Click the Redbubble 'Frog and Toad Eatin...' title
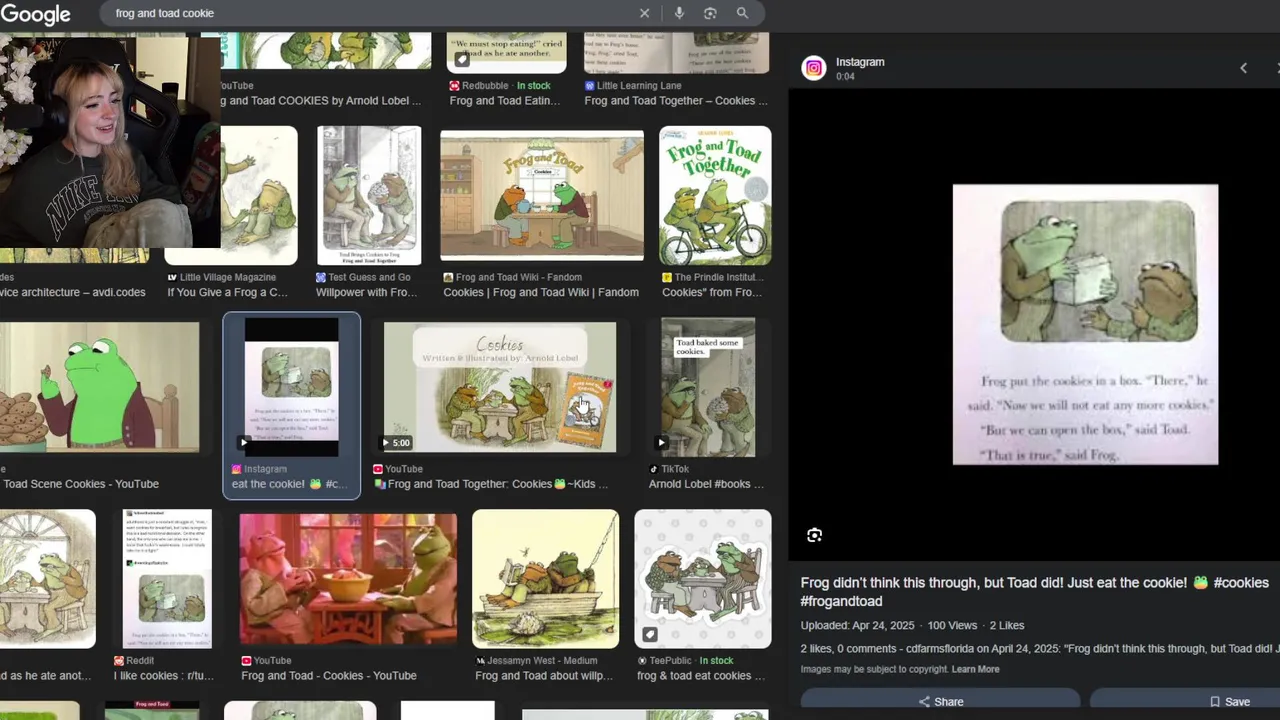 click(504, 101)
